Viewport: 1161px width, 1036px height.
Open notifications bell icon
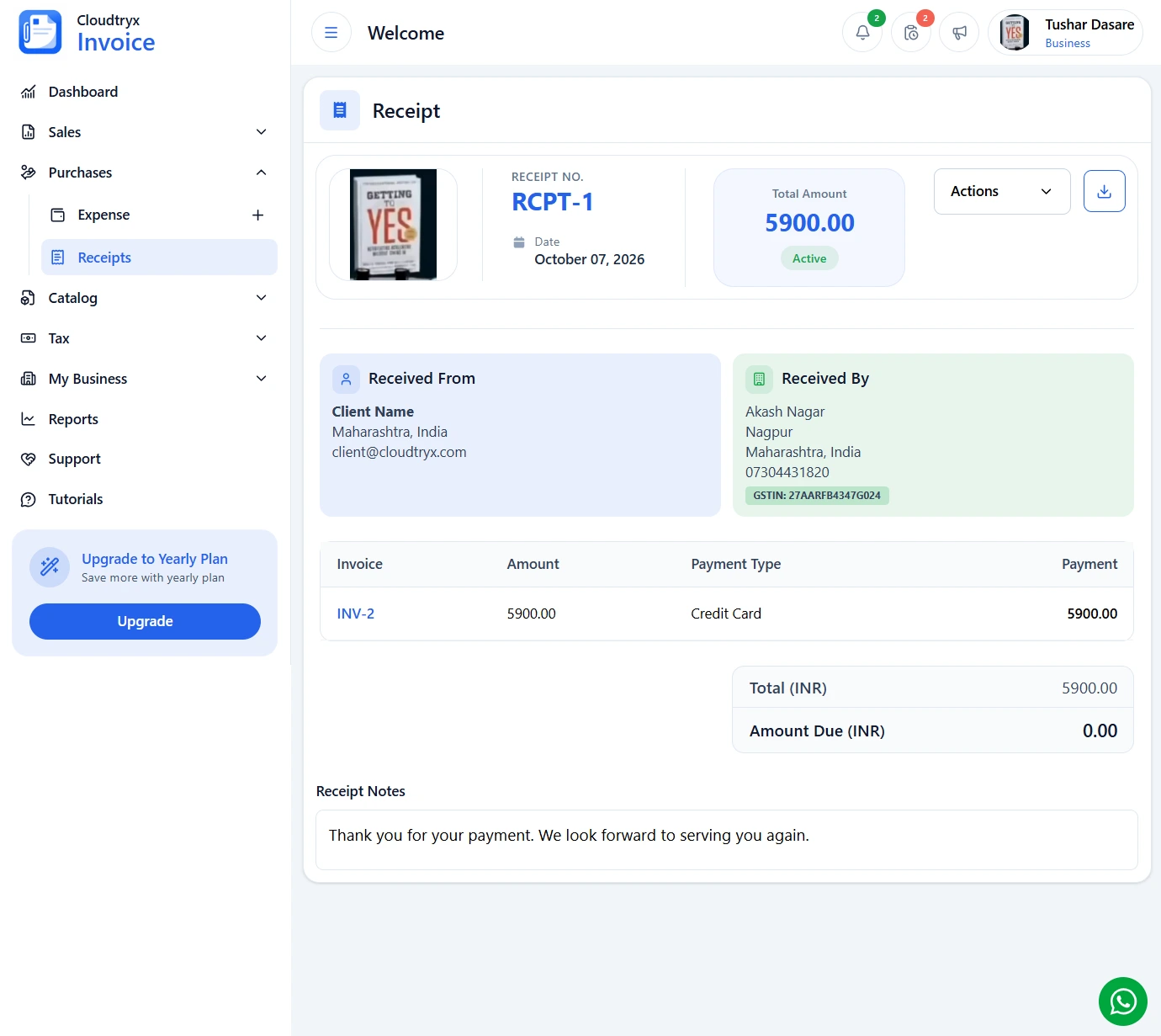862,33
